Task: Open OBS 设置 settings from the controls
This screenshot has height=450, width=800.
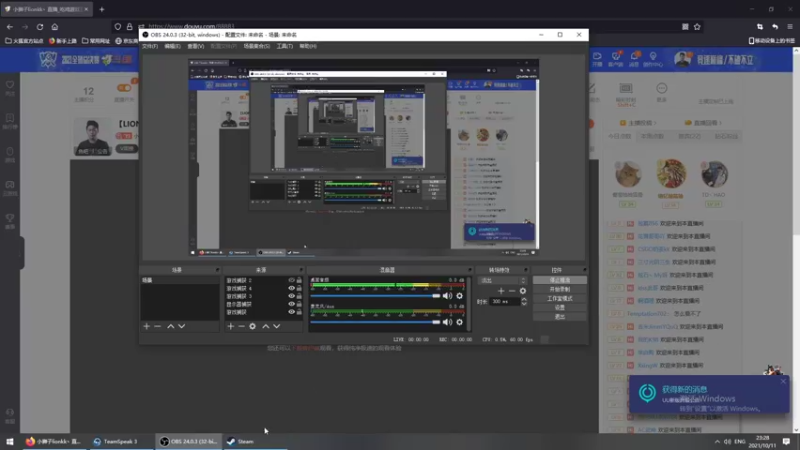Action: point(560,308)
